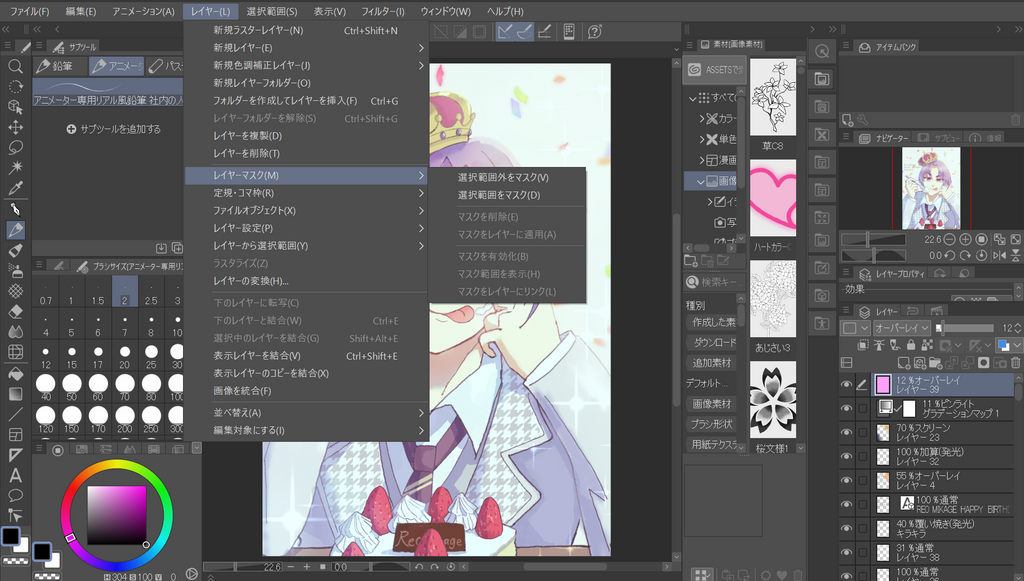Select the Balloon tool
The height and width of the screenshot is (581, 1024).
[x=15, y=495]
